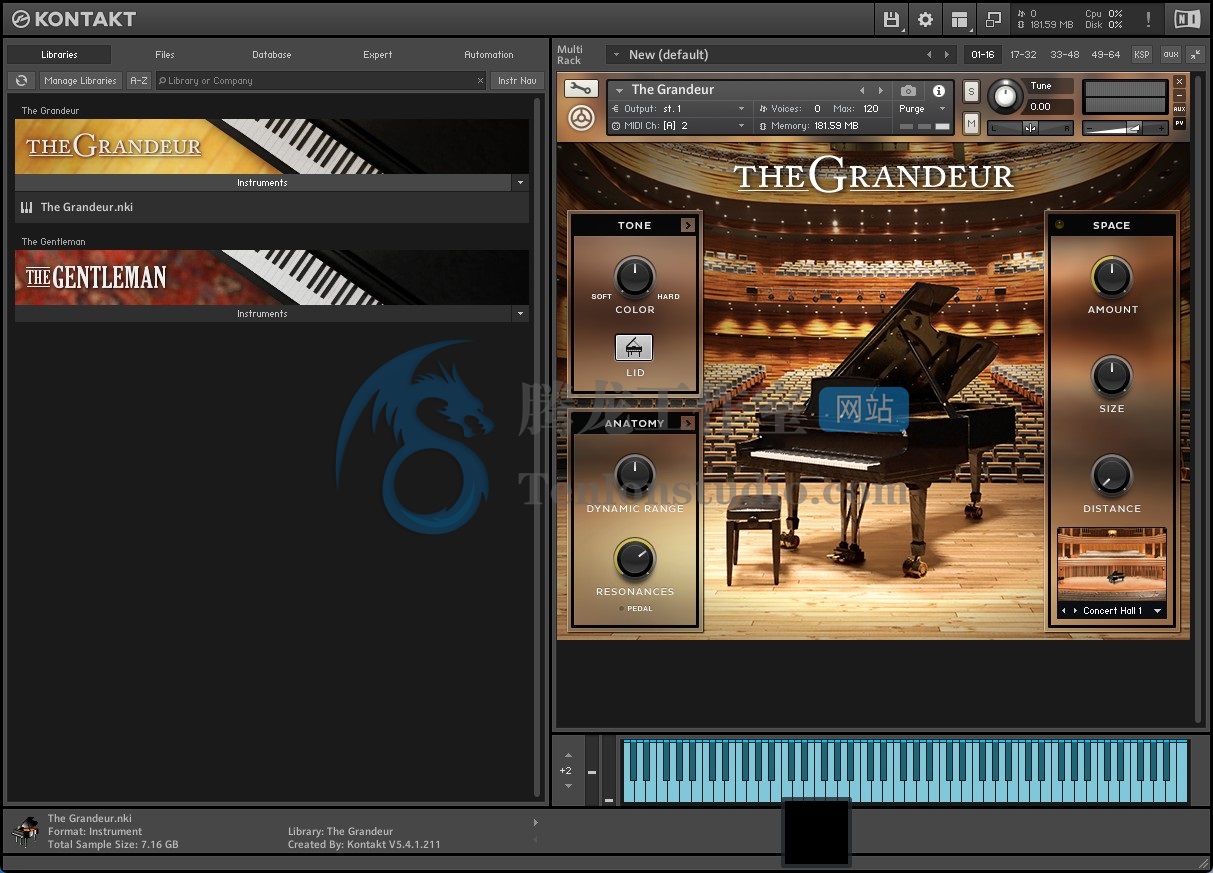Switch to the Expert tab
The image size is (1213, 873).
(x=378, y=55)
